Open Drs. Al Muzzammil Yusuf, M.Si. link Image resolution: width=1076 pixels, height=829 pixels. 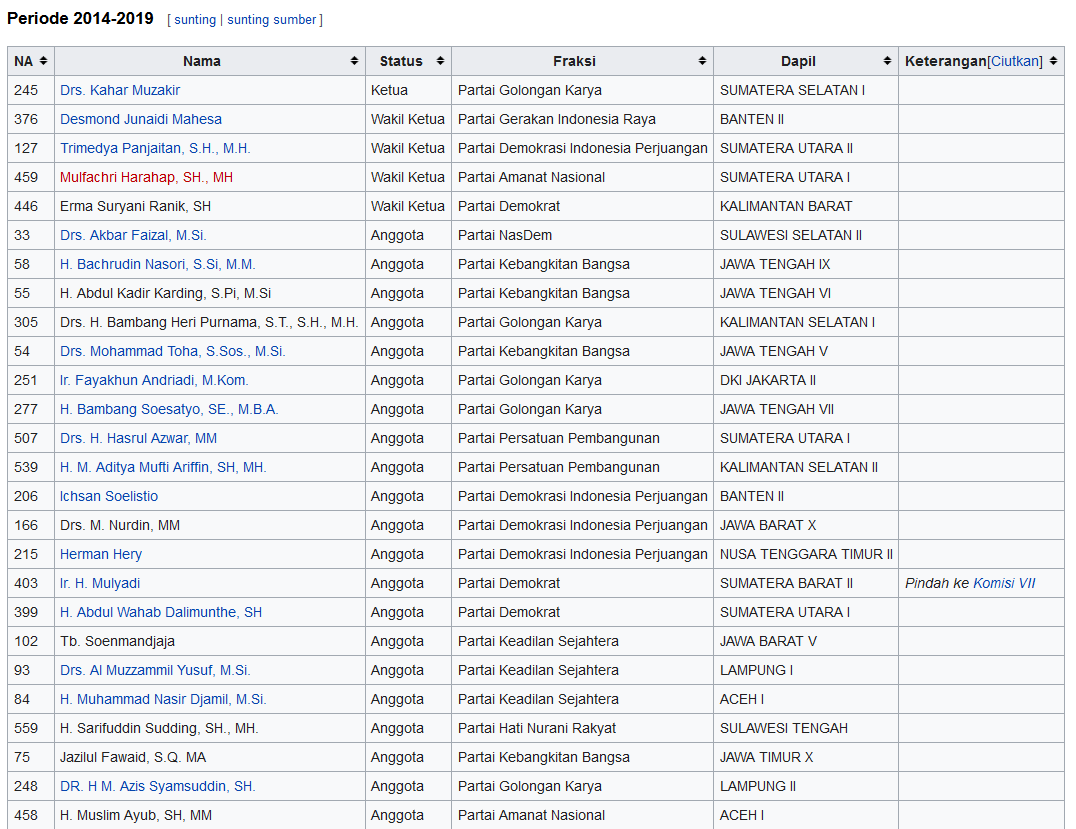(155, 670)
